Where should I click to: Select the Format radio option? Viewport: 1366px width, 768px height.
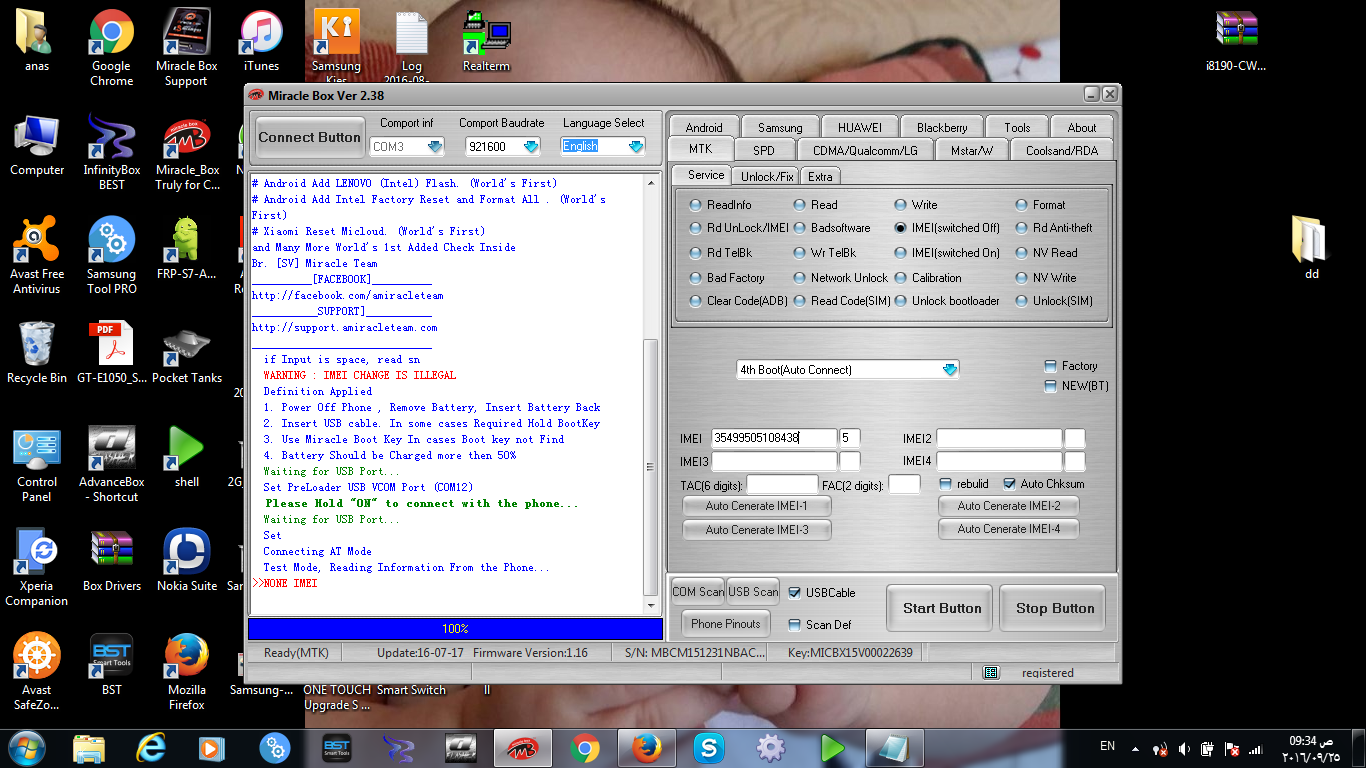(1040, 205)
